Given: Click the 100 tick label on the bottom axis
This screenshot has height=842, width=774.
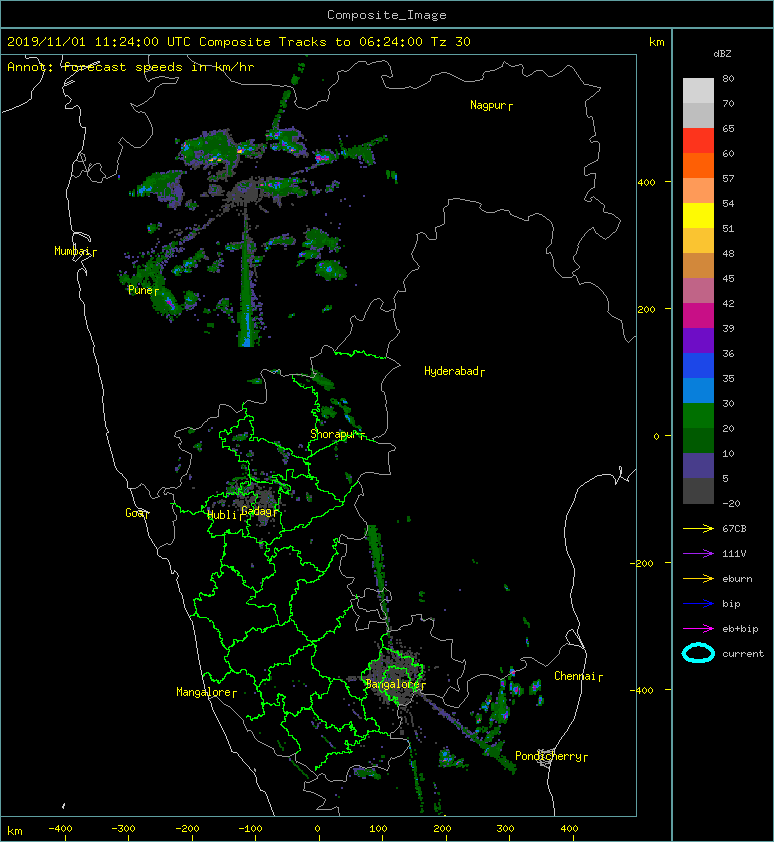Looking at the screenshot, I should [x=379, y=829].
